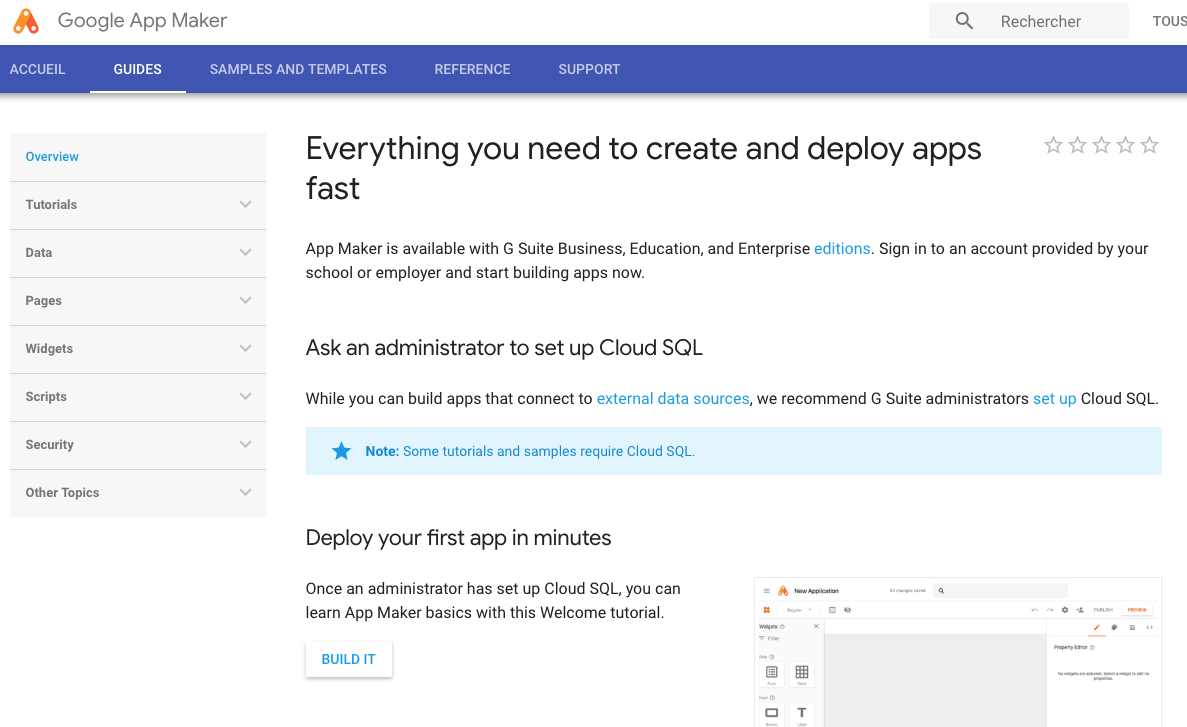Click the Security label in the sidebar

point(49,445)
